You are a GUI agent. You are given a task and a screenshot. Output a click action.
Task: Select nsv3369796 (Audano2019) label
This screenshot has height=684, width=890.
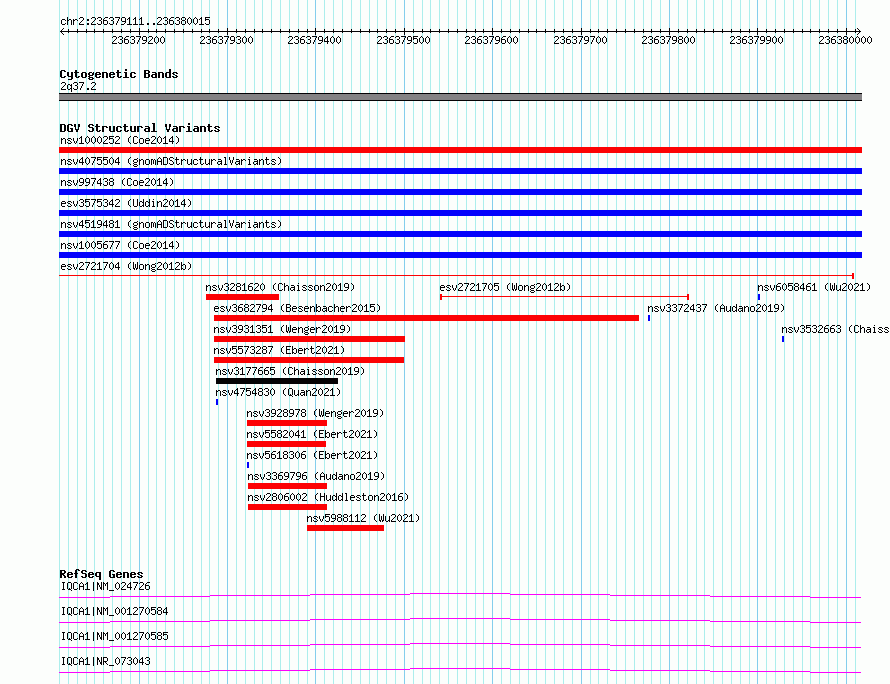tap(316, 476)
